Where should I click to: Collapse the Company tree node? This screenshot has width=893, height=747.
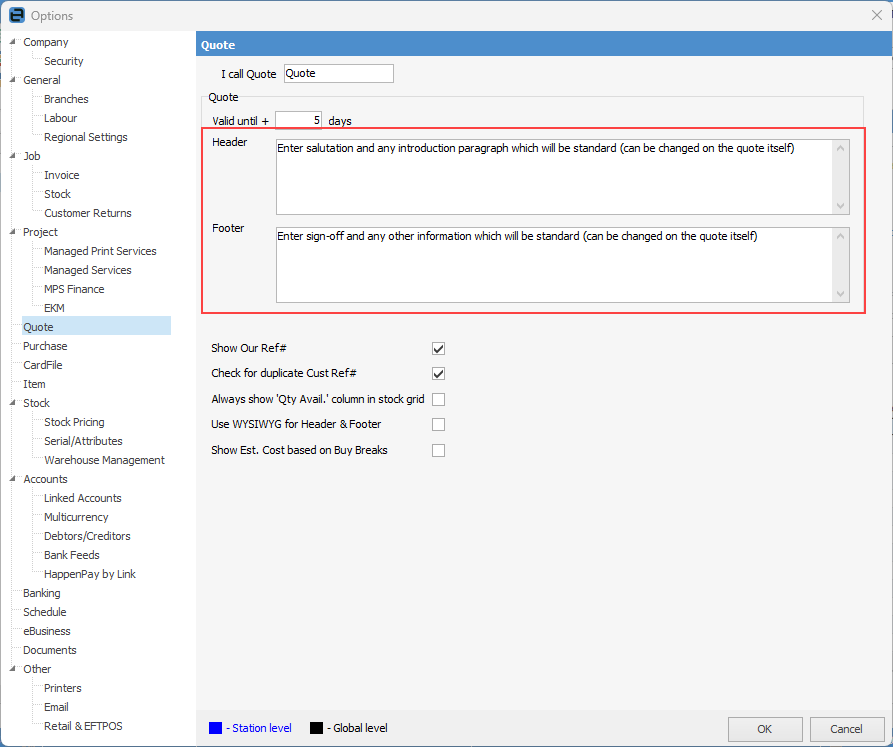(x=13, y=42)
